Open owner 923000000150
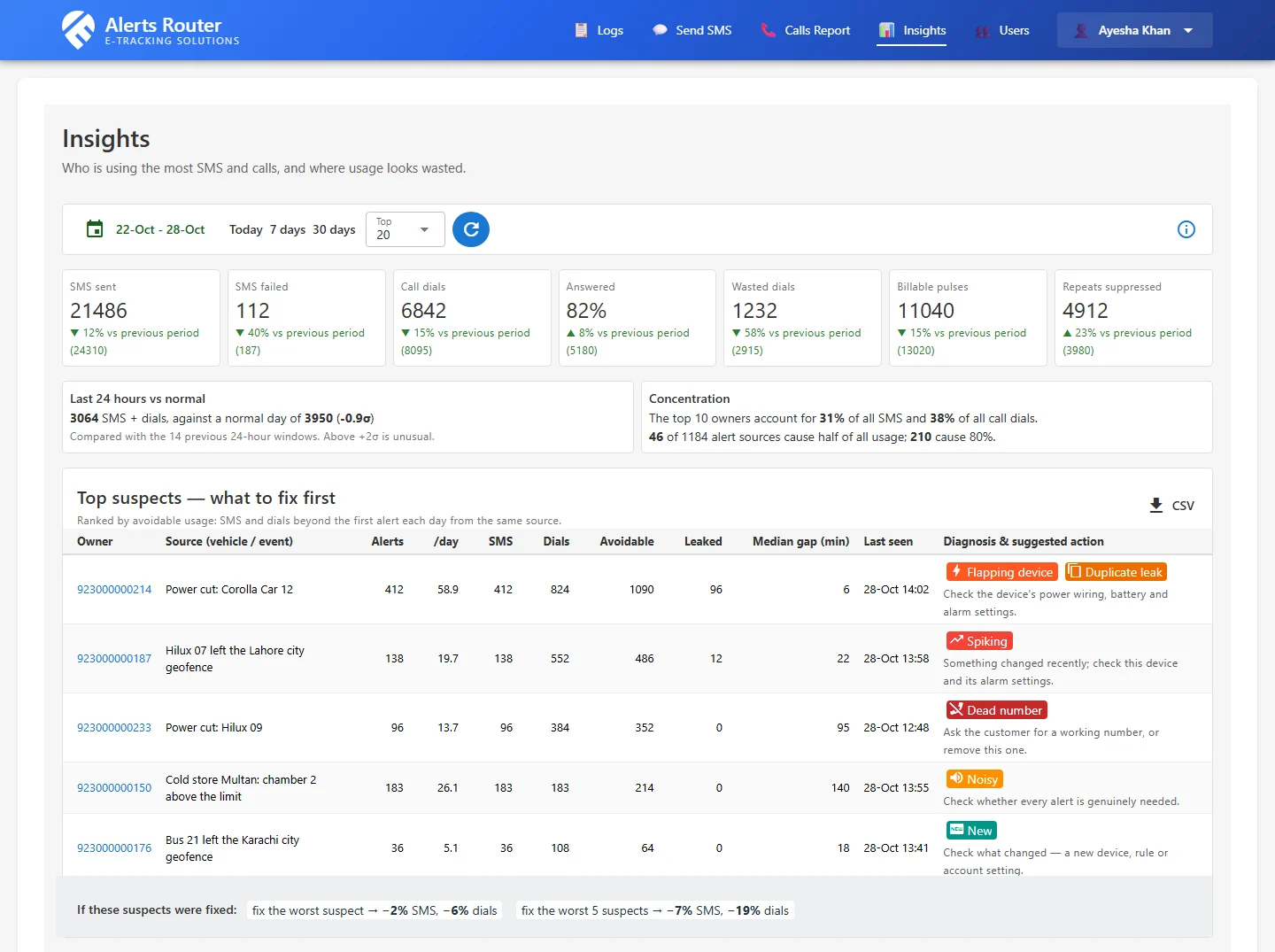This screenshot has width=1275, height=952. (114, 788)
